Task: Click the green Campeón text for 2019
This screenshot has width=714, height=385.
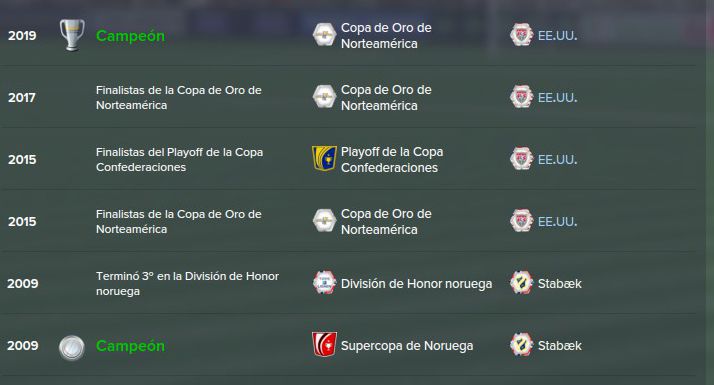Action: point(130,36)
